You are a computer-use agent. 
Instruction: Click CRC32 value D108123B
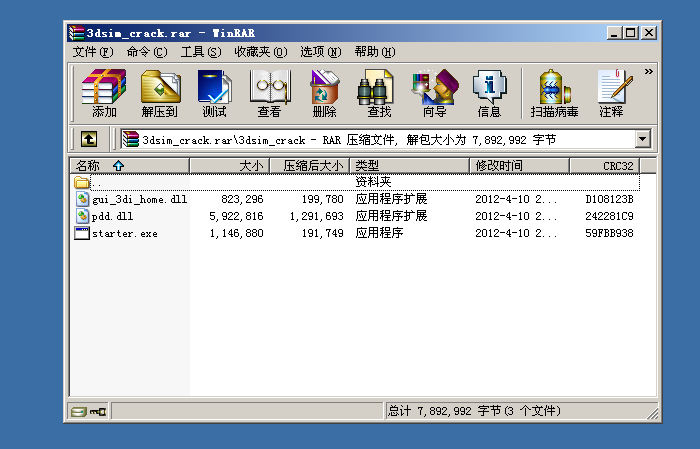(609, 199)
